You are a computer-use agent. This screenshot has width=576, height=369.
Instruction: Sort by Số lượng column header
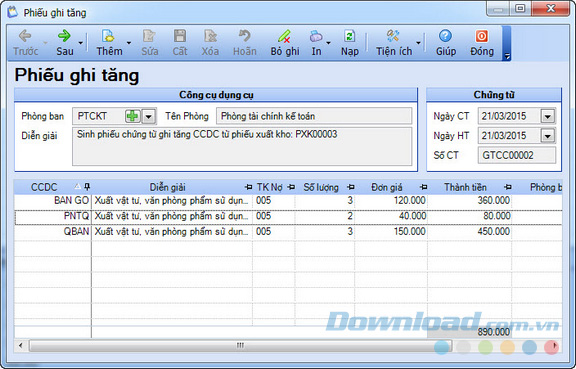tap(321, 187)
